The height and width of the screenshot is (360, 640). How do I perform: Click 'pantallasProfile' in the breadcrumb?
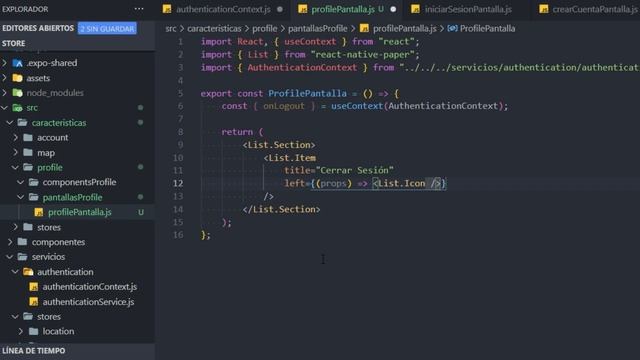click(x=318, y=29)
